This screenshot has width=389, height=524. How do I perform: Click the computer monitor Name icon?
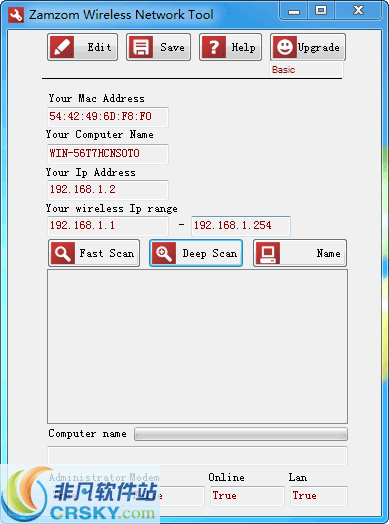pos(268,253)
